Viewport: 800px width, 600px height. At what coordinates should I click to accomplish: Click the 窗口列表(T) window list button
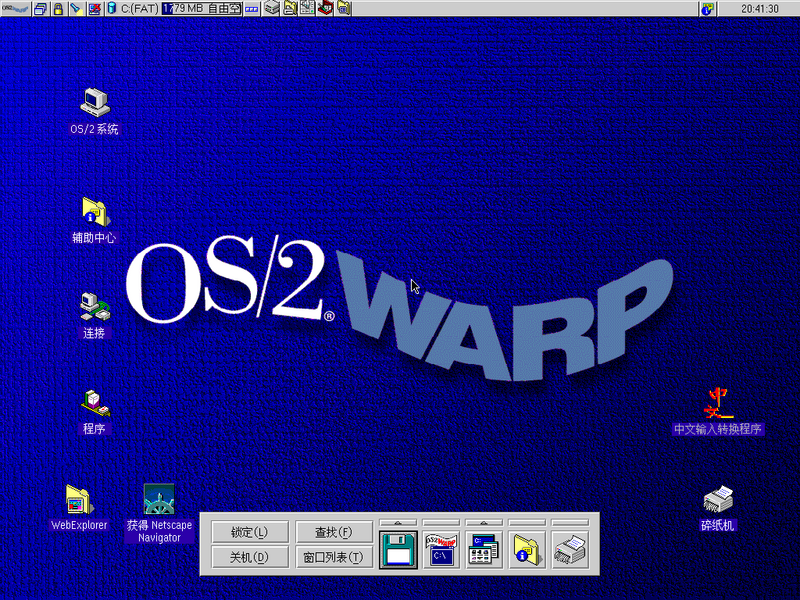coord(333,557)
